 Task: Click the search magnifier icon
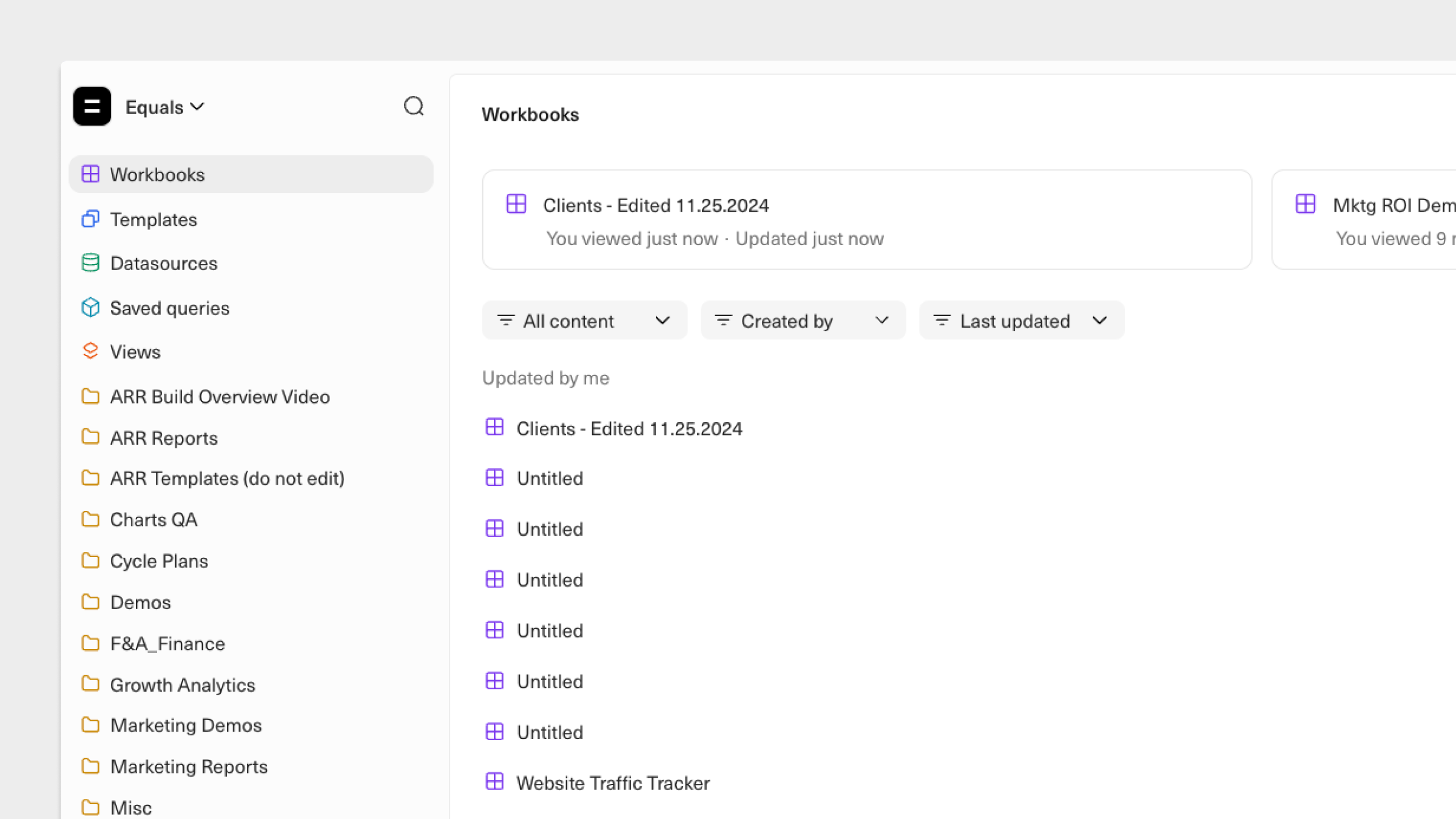414,107
